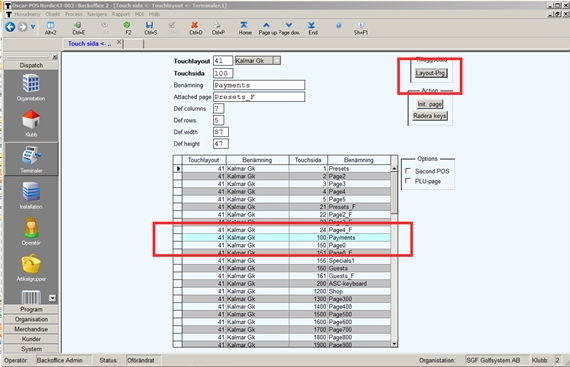The width and height of the screenshot is (570, 367).
Task: Focus the Benämning field containing Payments
Action: click(x=259, y=85)
